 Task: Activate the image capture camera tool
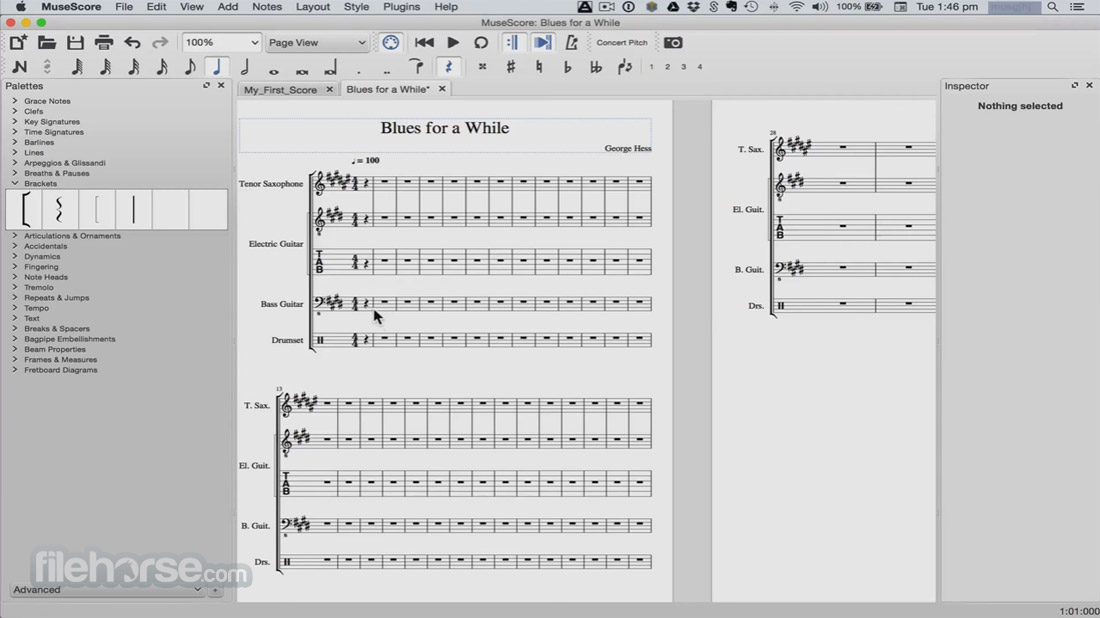tap(673, 43)
